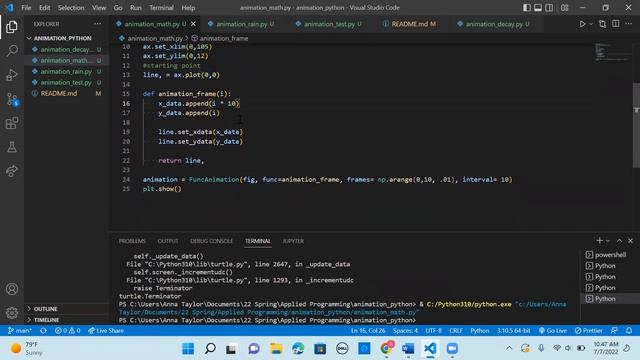
Task: Switch to the JUPYTER panel tab
Action: pos(293,241)
